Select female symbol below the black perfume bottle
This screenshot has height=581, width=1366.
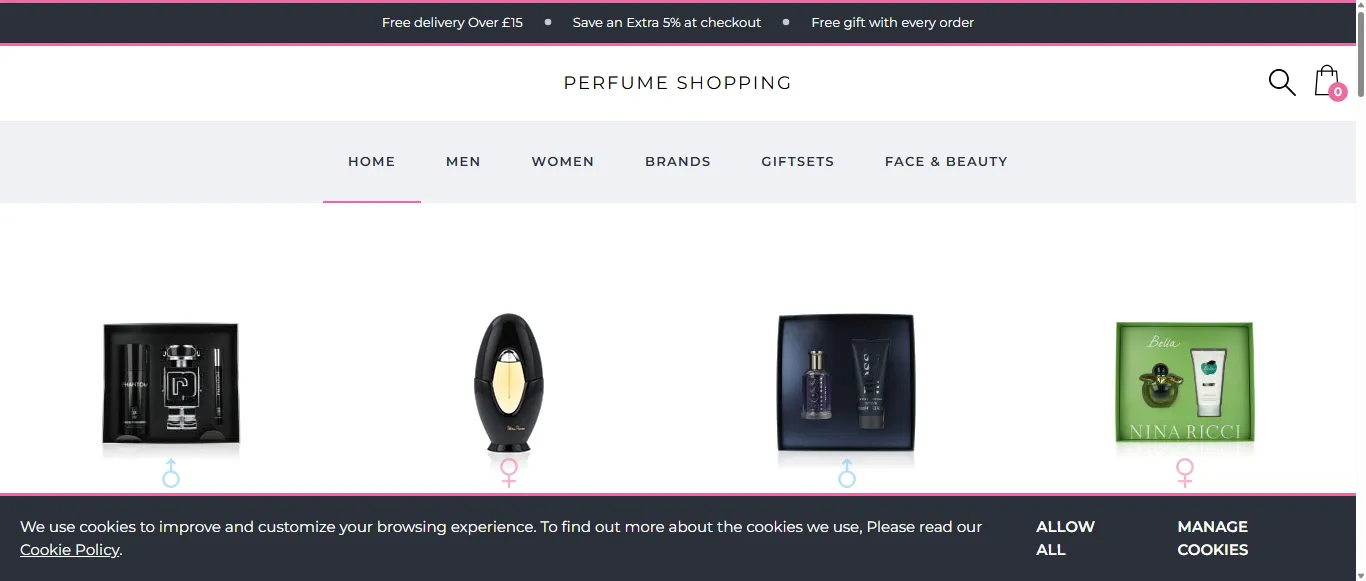[508, 473]
